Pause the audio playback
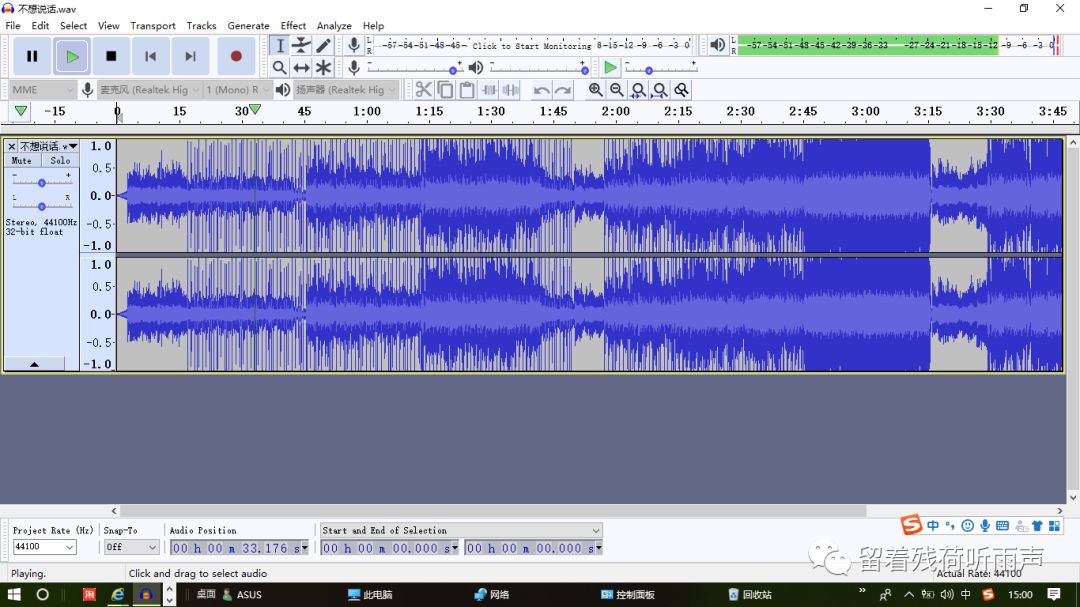 32,57
